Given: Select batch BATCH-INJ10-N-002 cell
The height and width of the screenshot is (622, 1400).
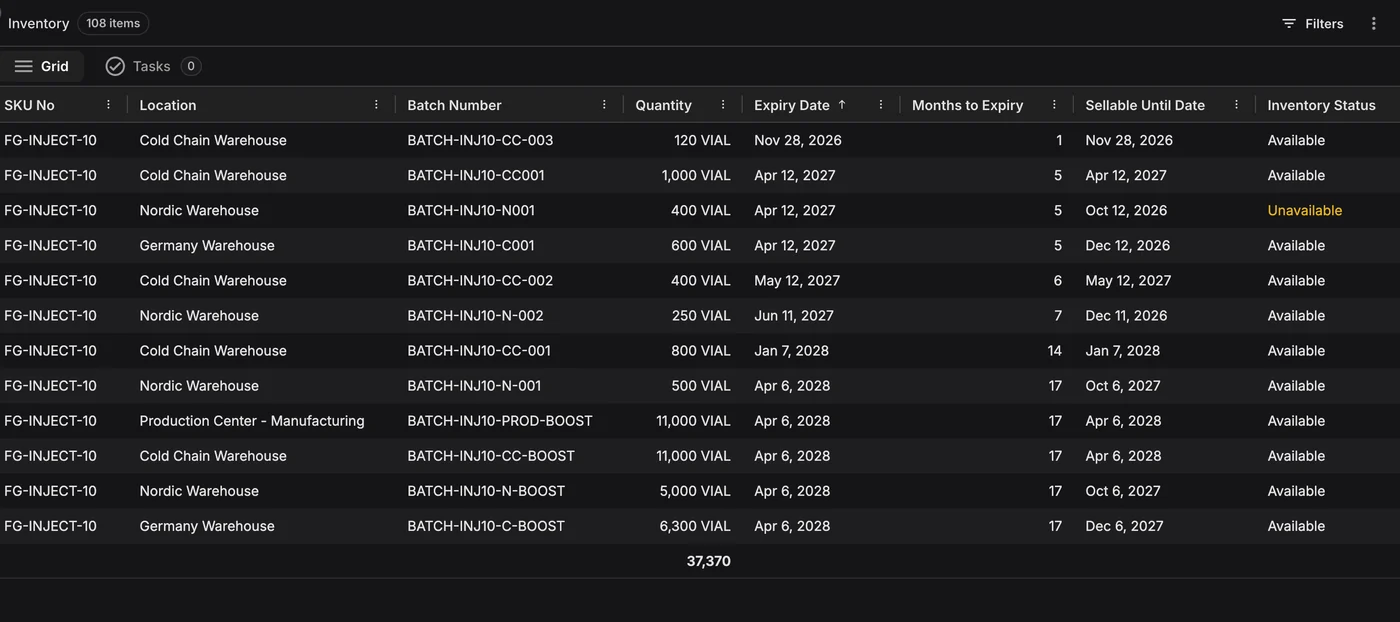Looking at the screenshot, I should (475, 315).
